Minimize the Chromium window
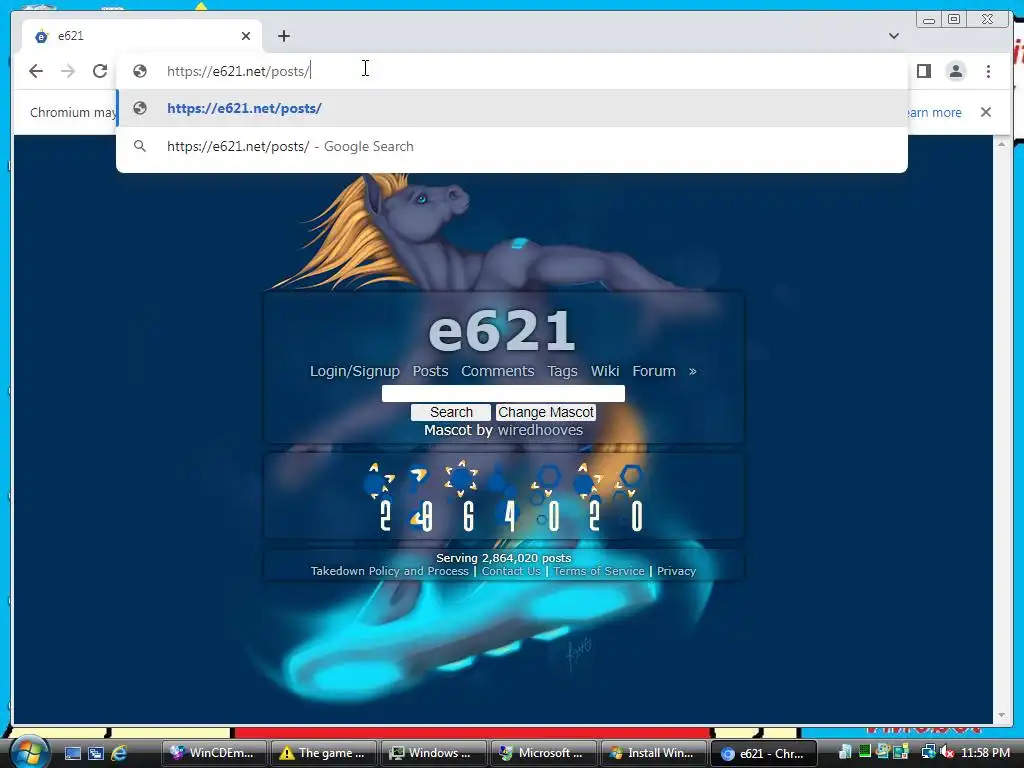 pyautogui.click(x=929, y=20)
